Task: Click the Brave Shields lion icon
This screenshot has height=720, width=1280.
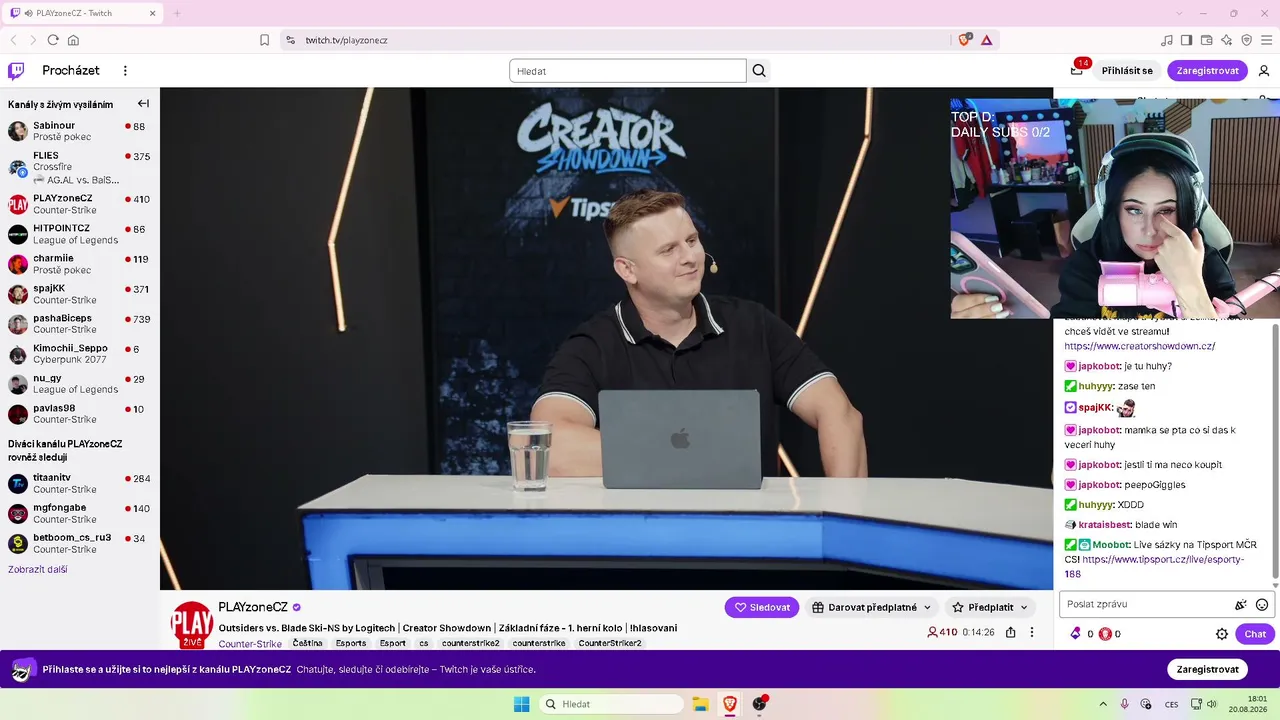Action: click(964, 40)
